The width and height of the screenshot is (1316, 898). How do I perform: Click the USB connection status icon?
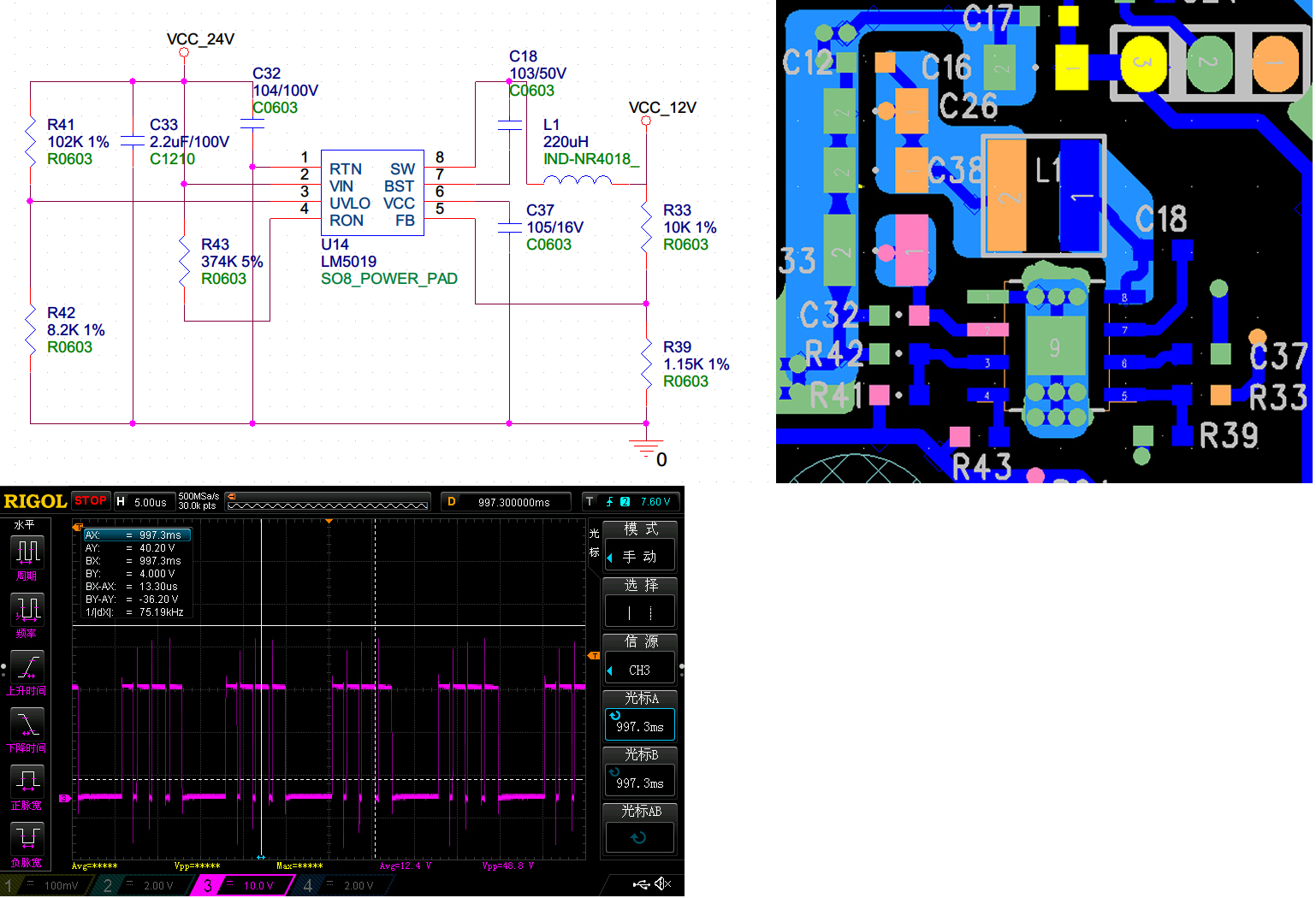641,884
